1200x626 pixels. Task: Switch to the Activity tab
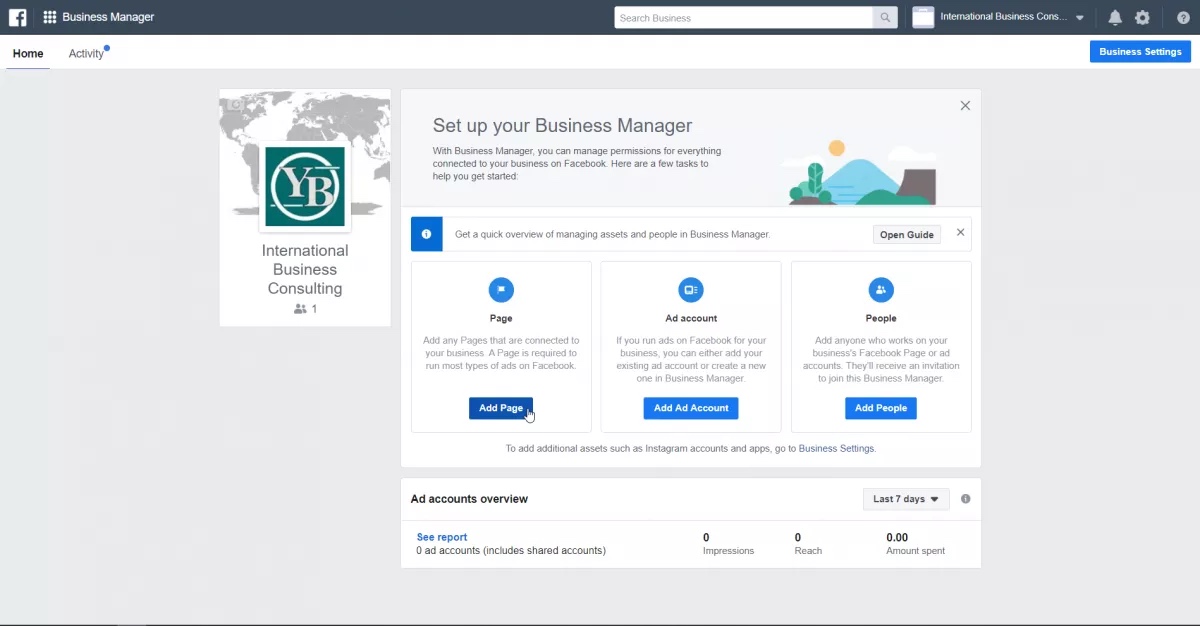(87, 54)
